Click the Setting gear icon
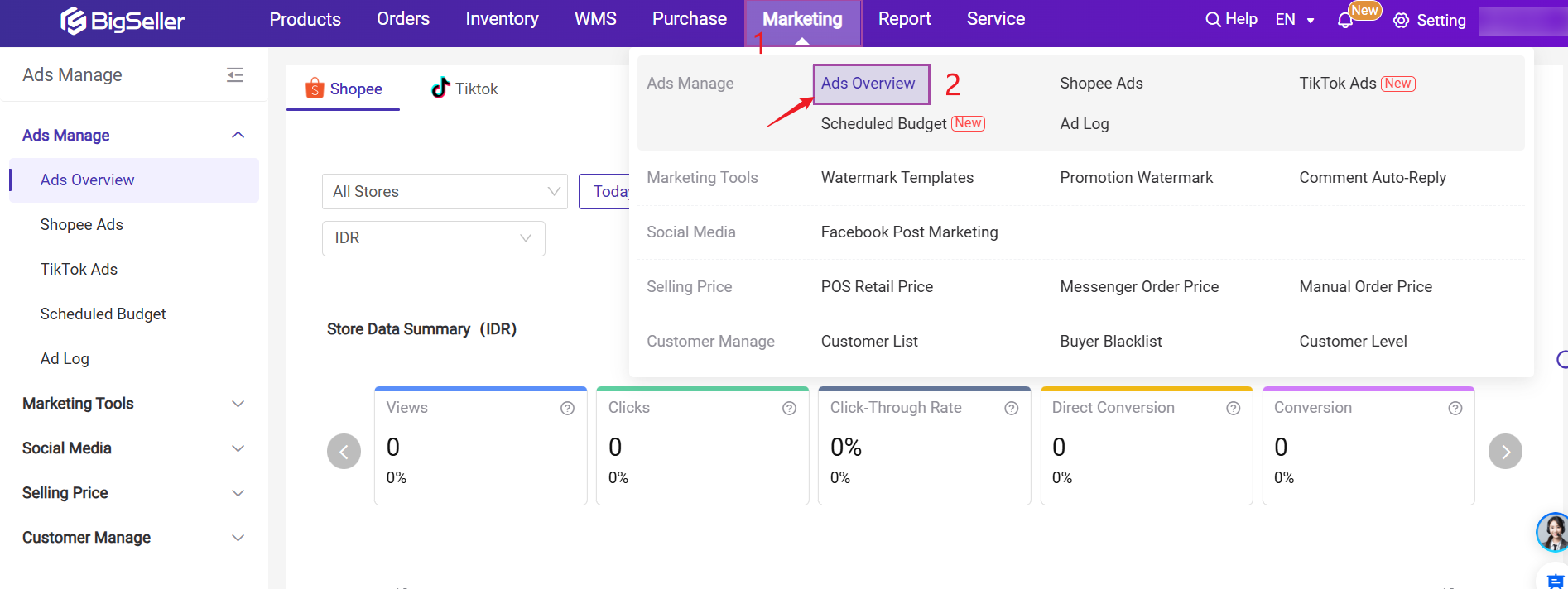Screen dimensions: 1568x589 (1401, 21)
